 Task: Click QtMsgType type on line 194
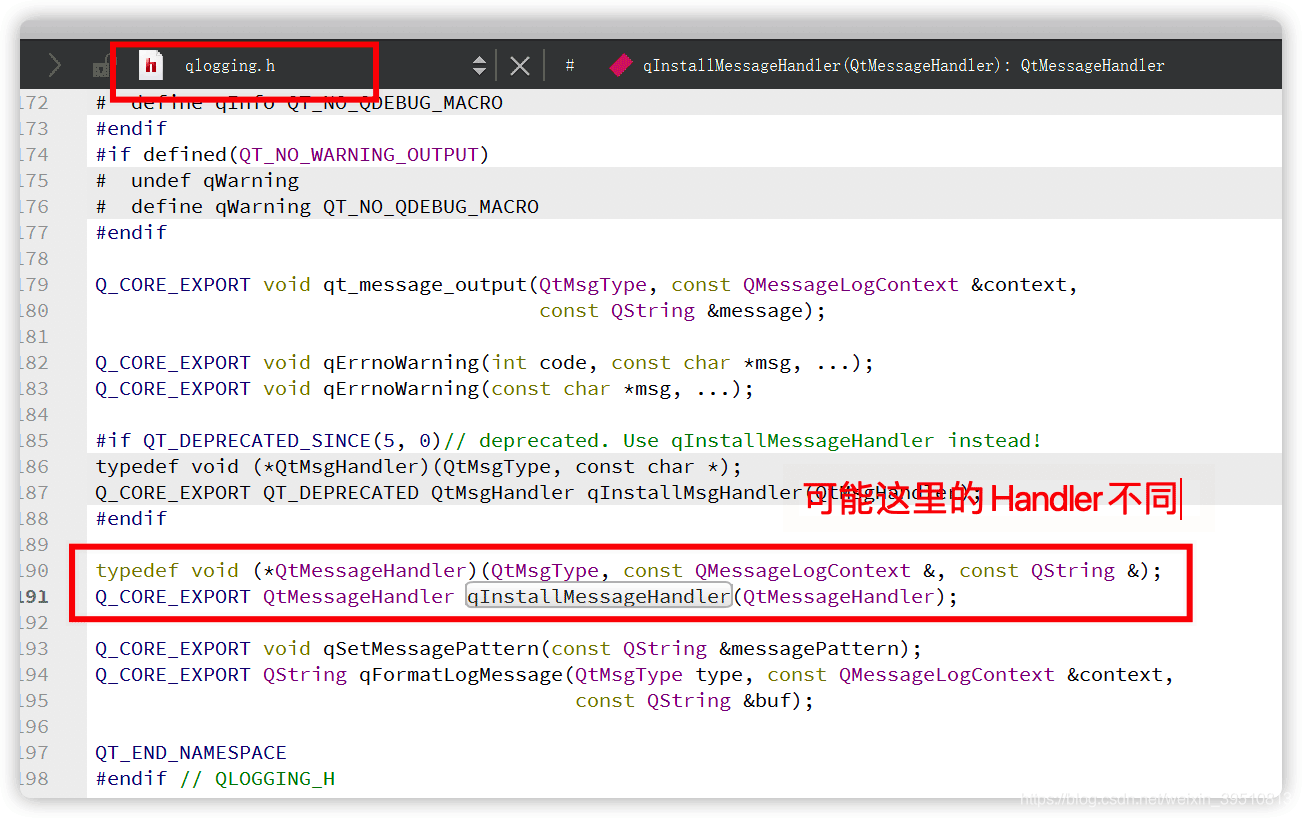click(x=629, y=675)
